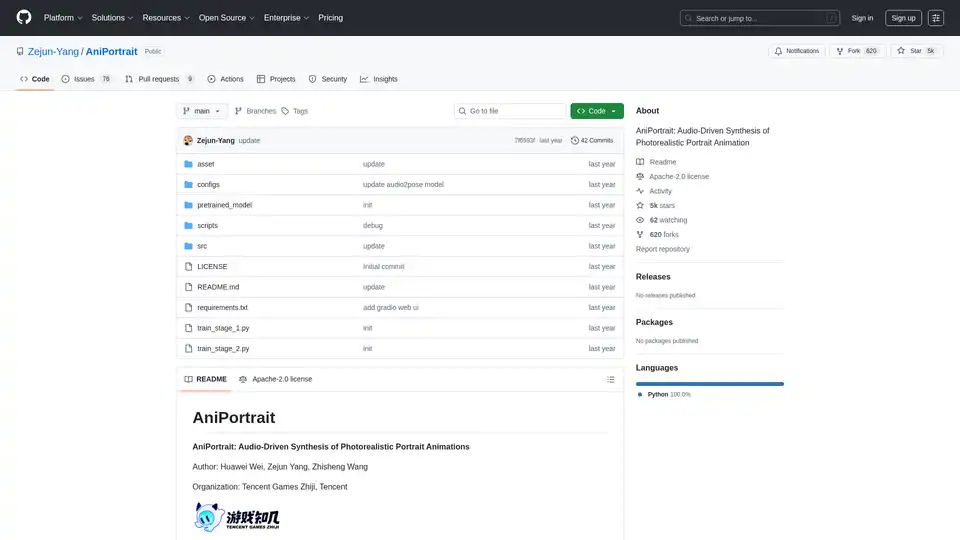Click the README outline list icon
This screenshot has height=540, width=960.
click(611, 379)
